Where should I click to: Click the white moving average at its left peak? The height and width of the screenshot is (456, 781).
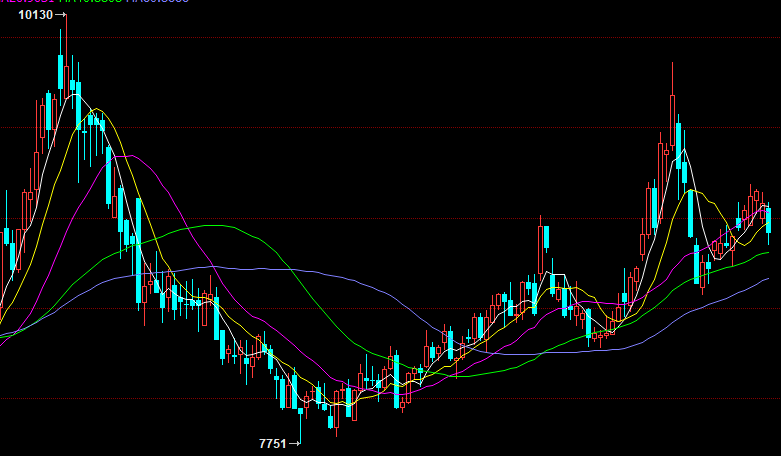coord(75,96)
